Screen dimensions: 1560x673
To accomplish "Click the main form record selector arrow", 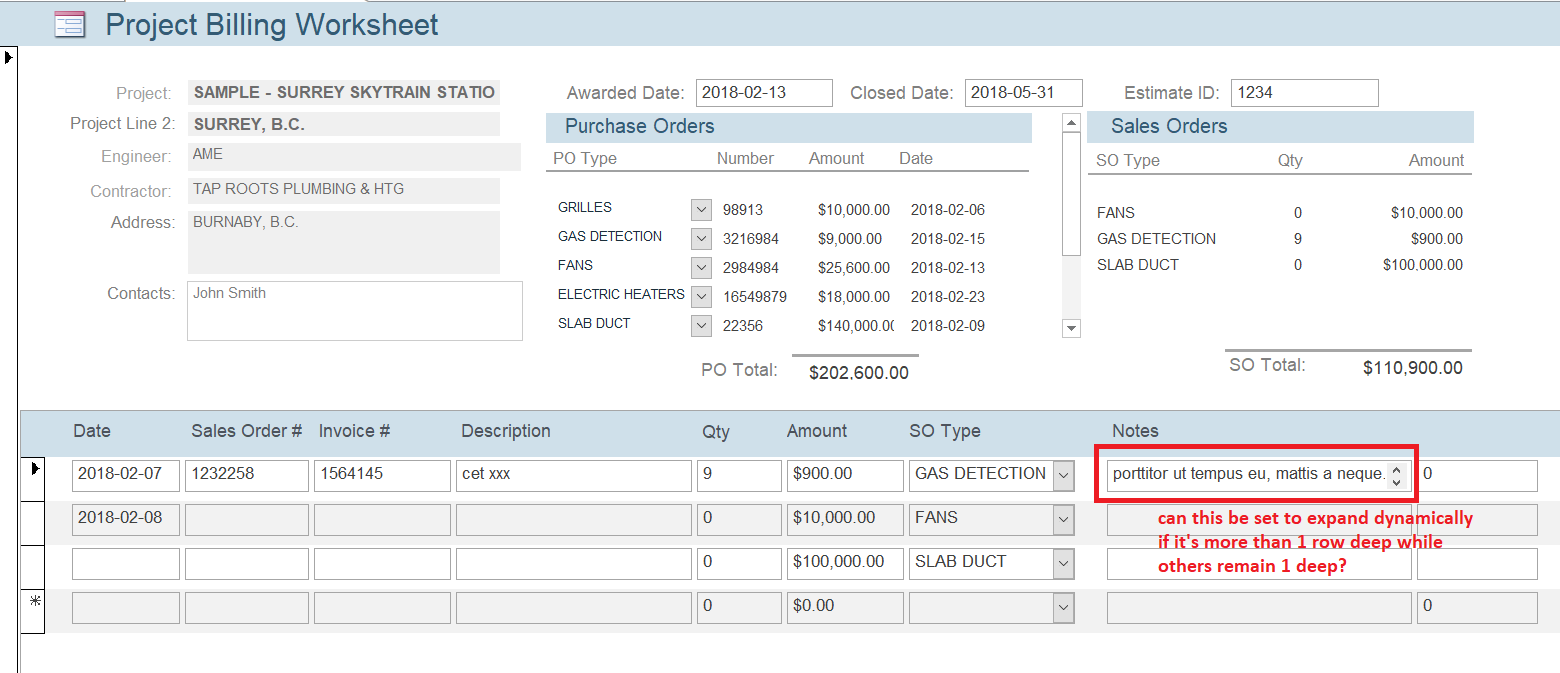I will (x=9, y=57).
